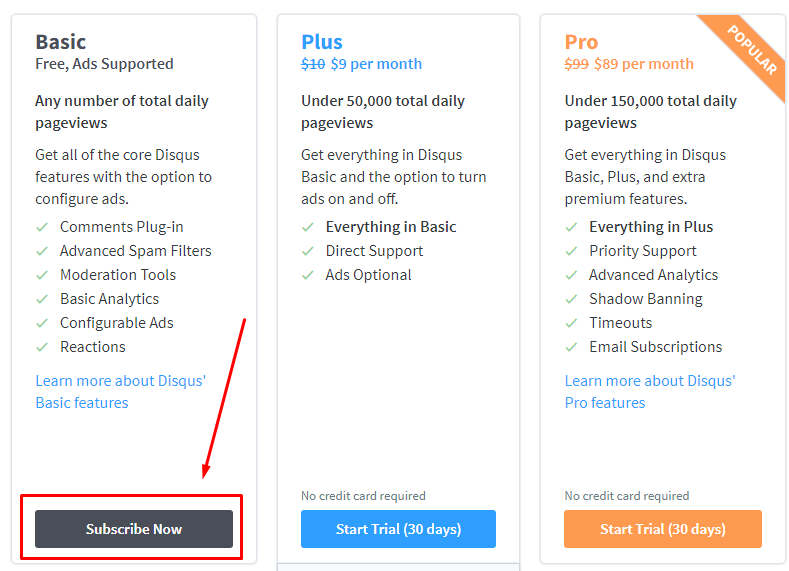Click the checkmark next to Advanced Spam Filters
Image resolution: width=789 pixels, height=571 pixels.
click(x=42, y=251)
